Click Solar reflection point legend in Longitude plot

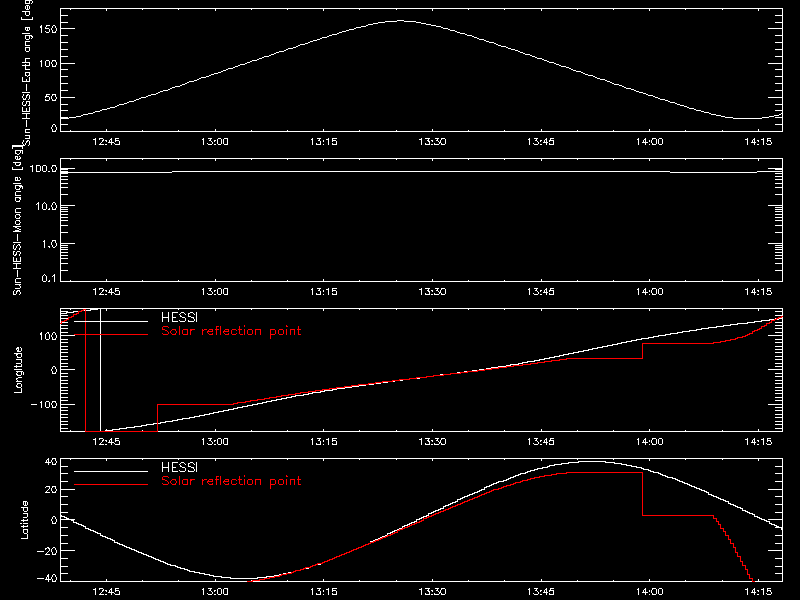point(231,331)
